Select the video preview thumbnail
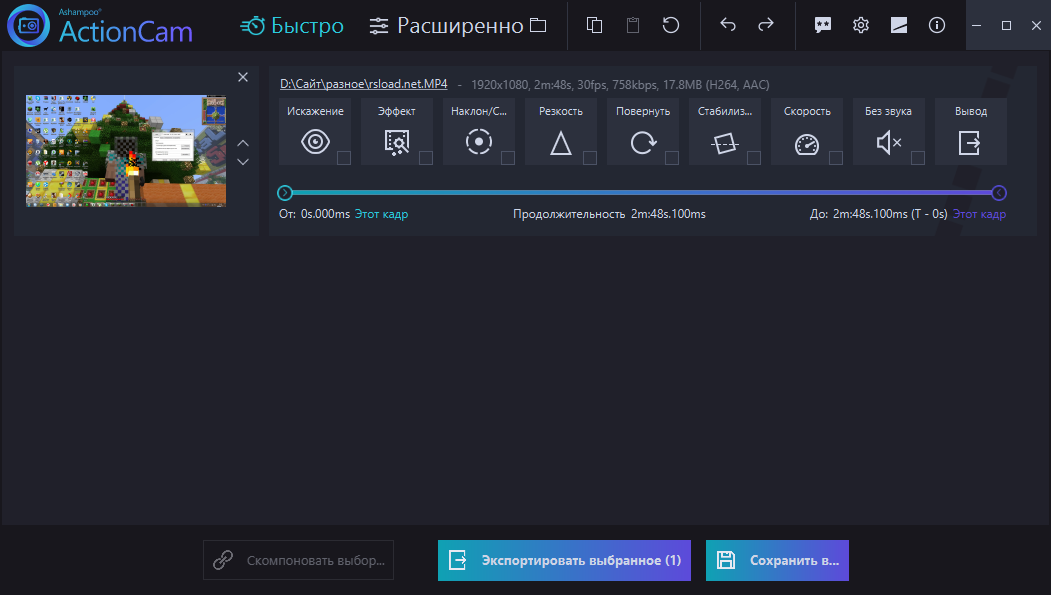This screenshot has width=1051, height=595. pyautogui.click(x=126, y=151)
